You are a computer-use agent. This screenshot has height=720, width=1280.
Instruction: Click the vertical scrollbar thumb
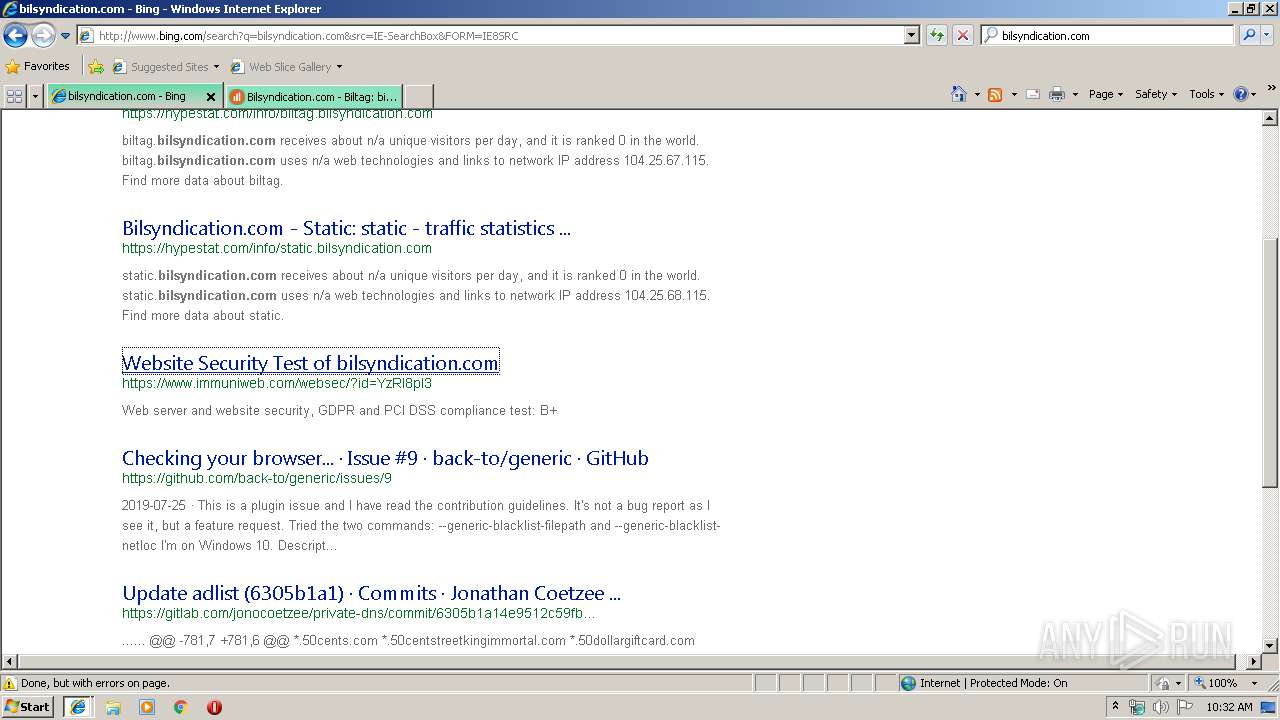coord(1270,364)
